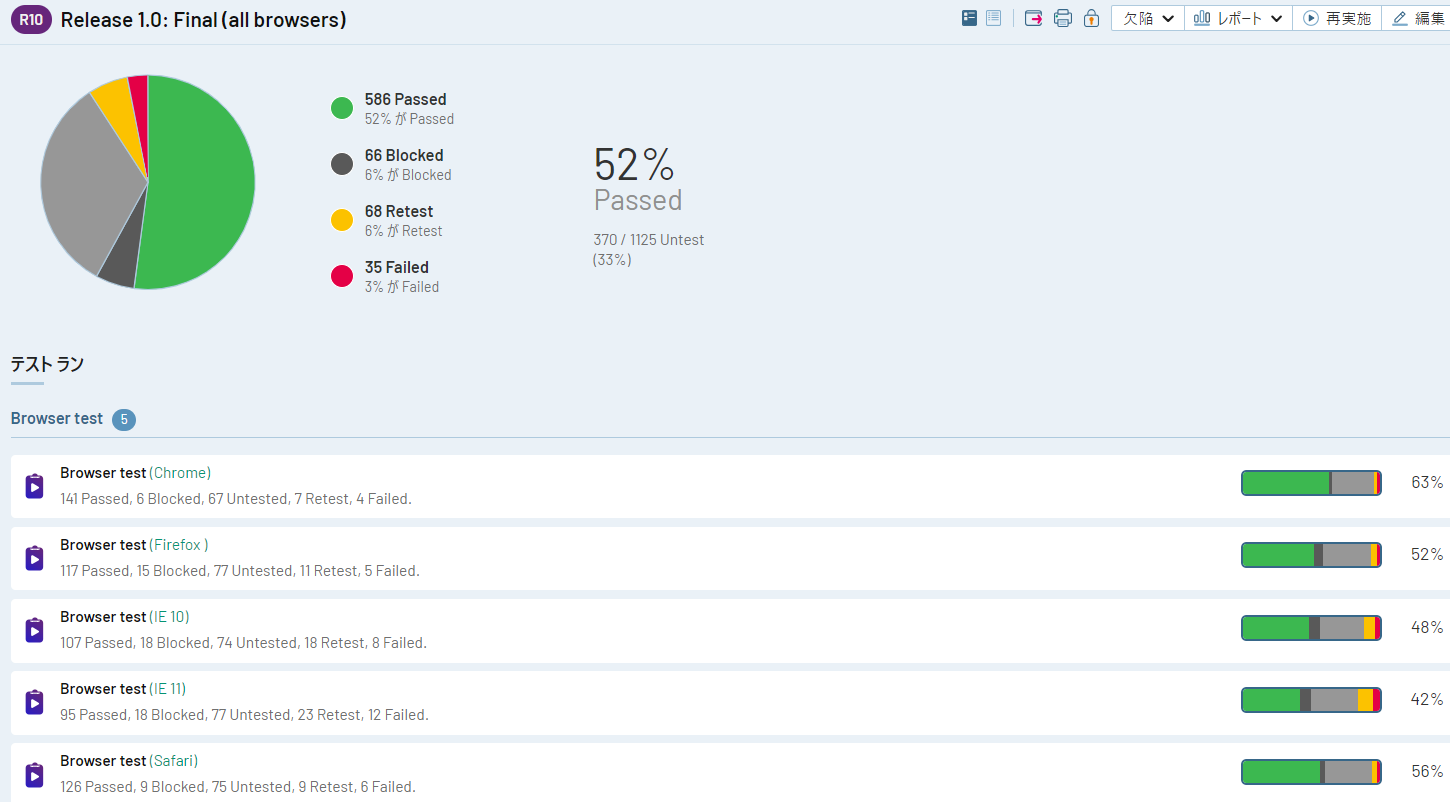Click the Chrome test run clipboard icon
The image size is (1450, 802).
tap(34, 487)
